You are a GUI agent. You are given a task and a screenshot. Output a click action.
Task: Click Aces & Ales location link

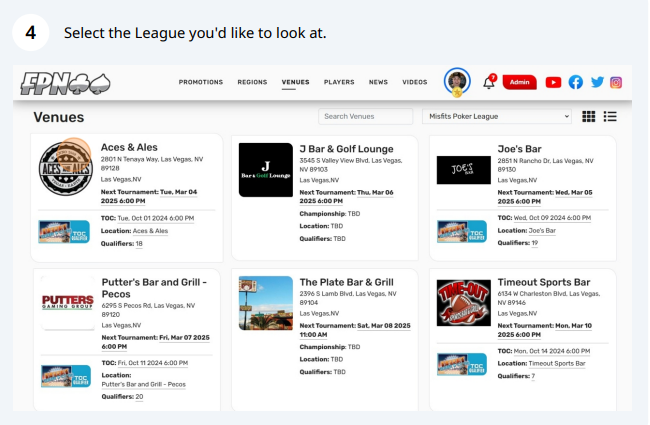click(150, 231)
